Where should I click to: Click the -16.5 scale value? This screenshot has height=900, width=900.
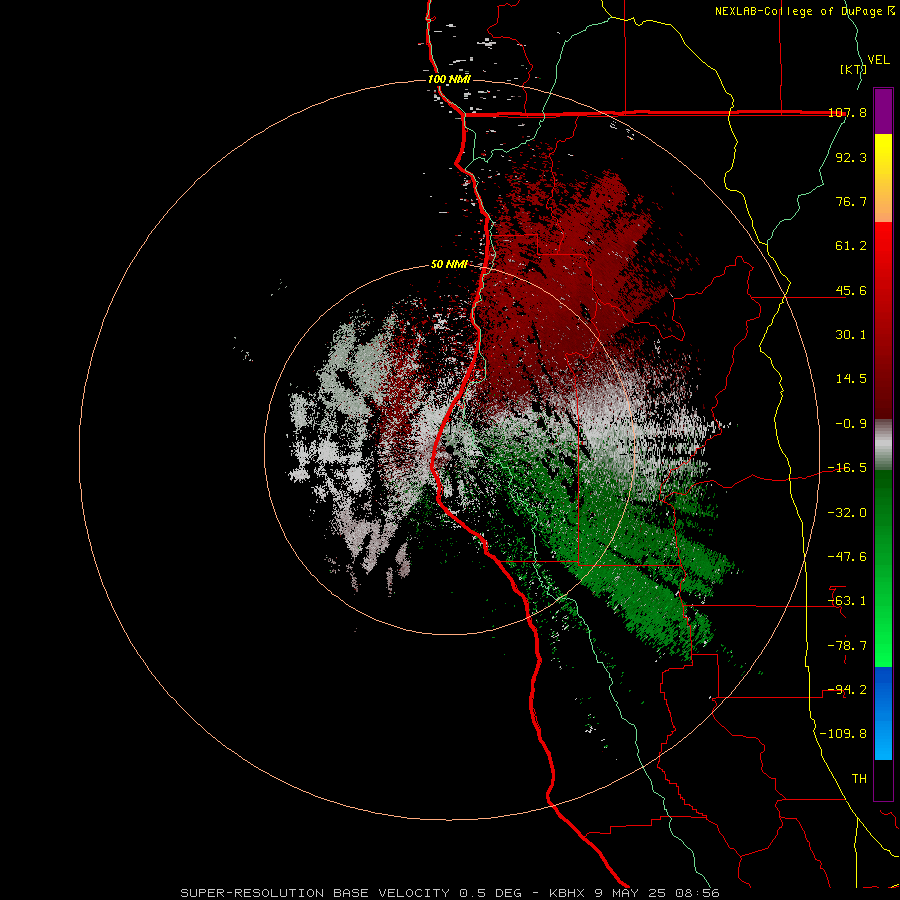point(848,468)
